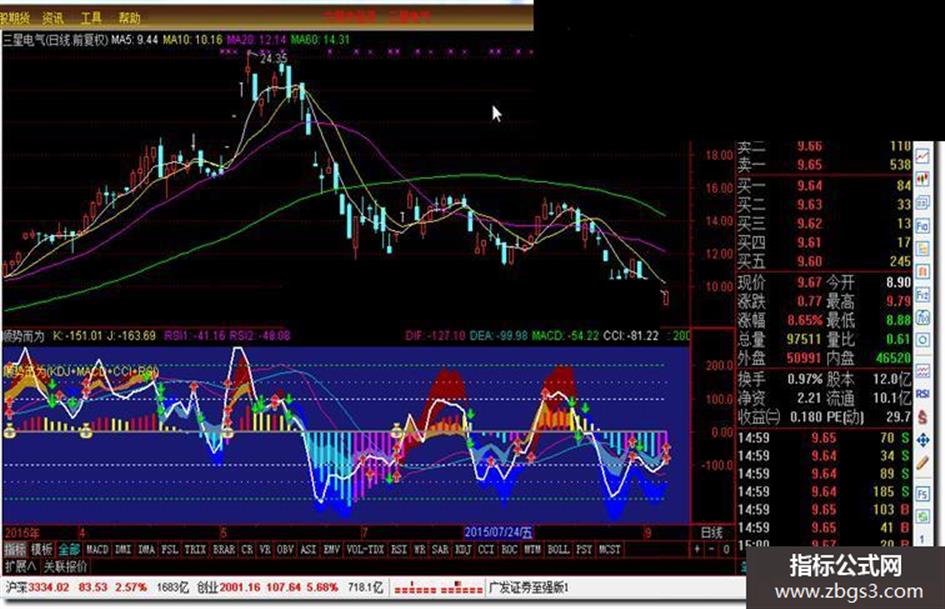Switch to candlestick chart sidebar icon

[x=923, y=179]
